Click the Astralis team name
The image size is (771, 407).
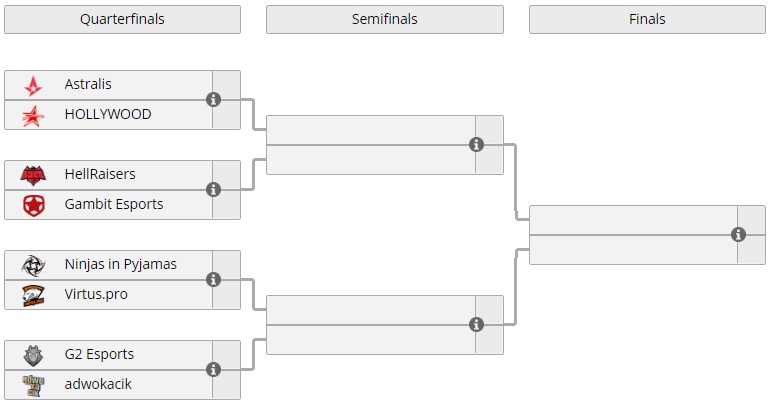(x=88, y=85)
